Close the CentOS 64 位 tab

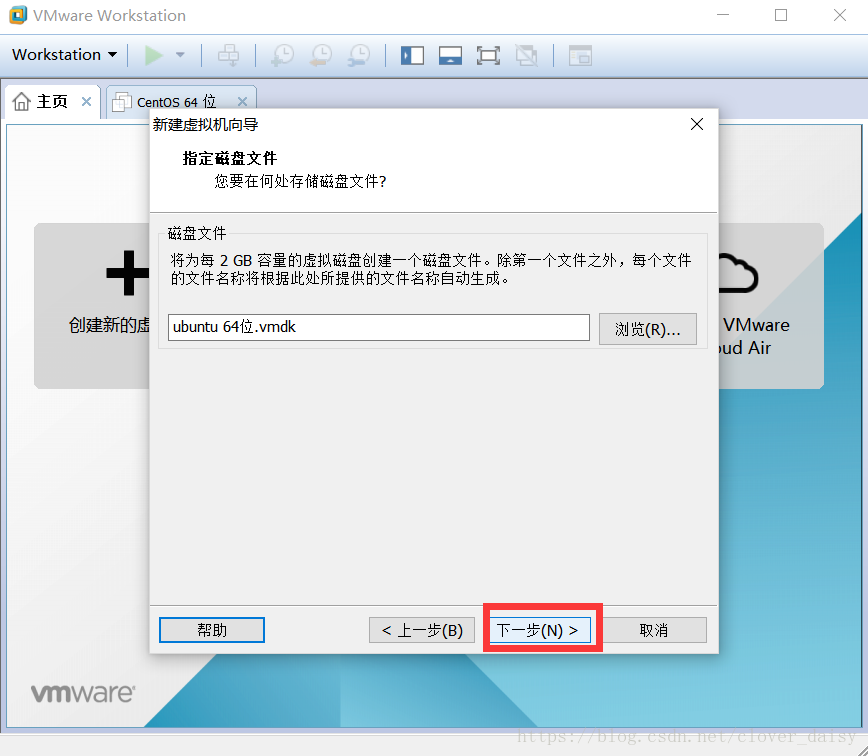[242, 102]
